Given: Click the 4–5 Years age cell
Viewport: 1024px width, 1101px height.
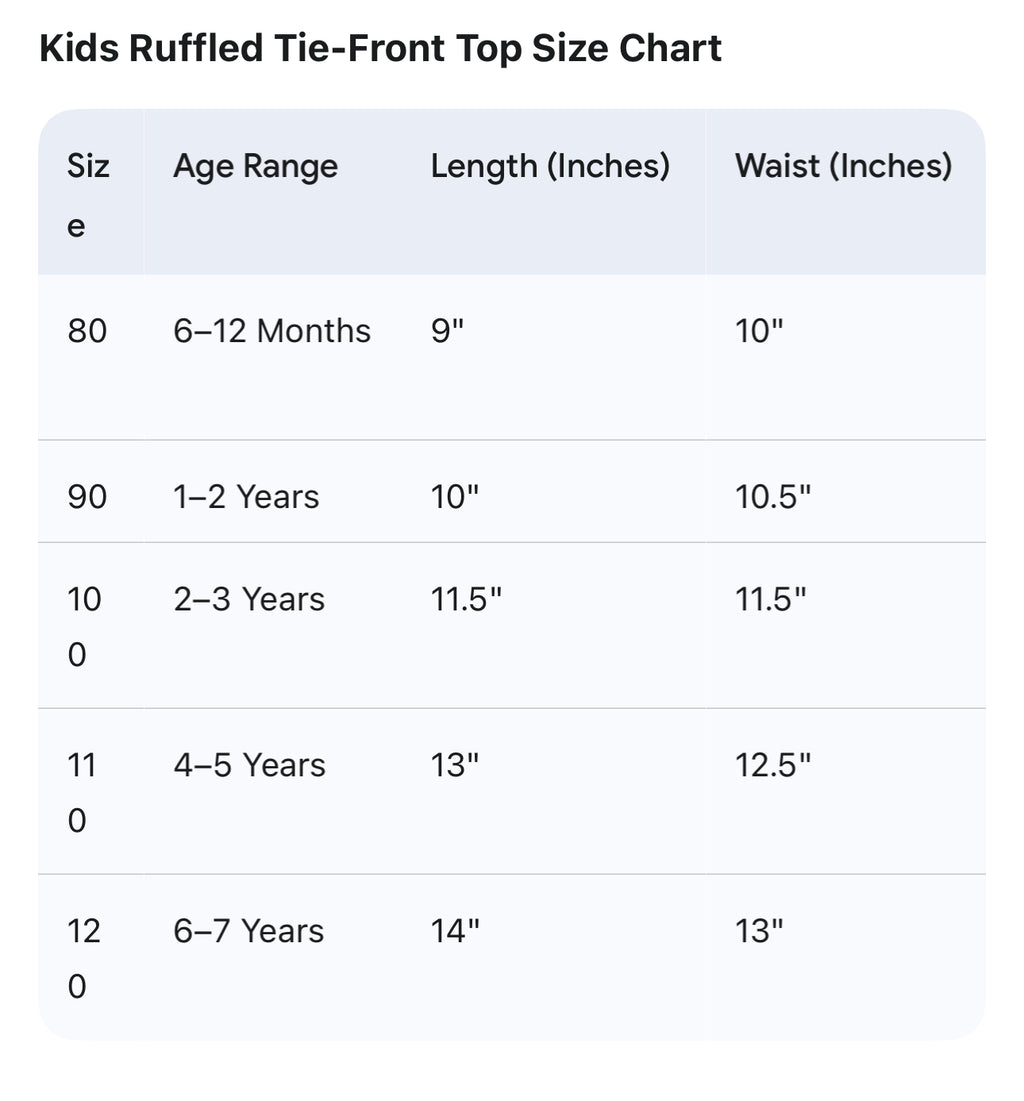Looking at the screenshot, I should (x=249, y=766).
